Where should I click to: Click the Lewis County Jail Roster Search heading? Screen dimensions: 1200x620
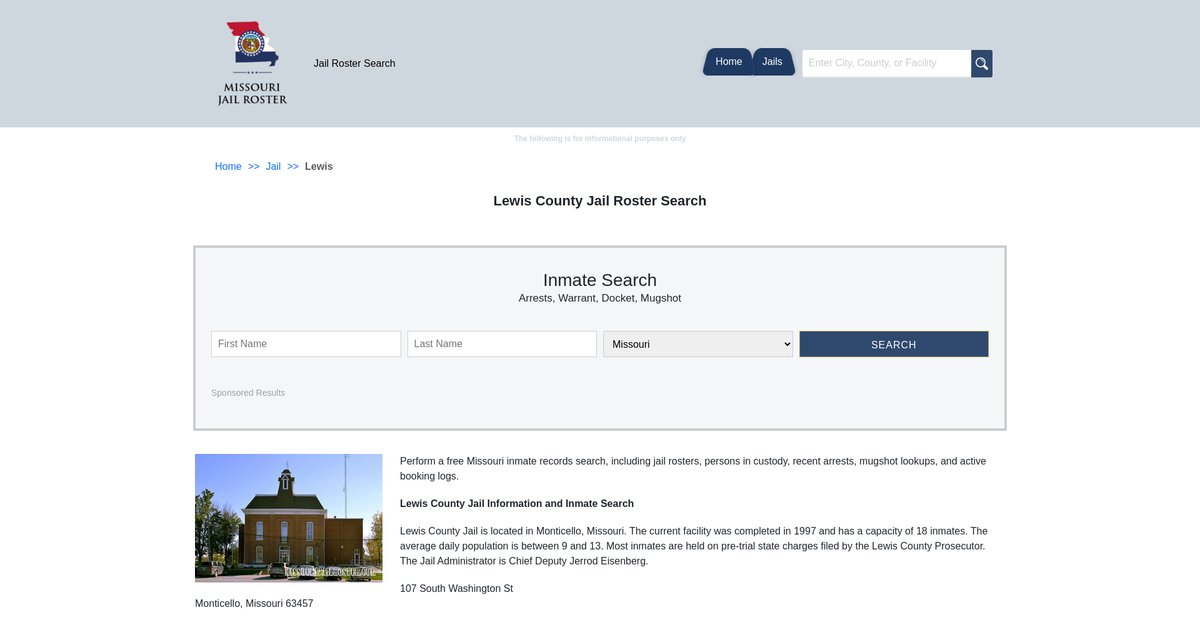click(x=600, y=201)
